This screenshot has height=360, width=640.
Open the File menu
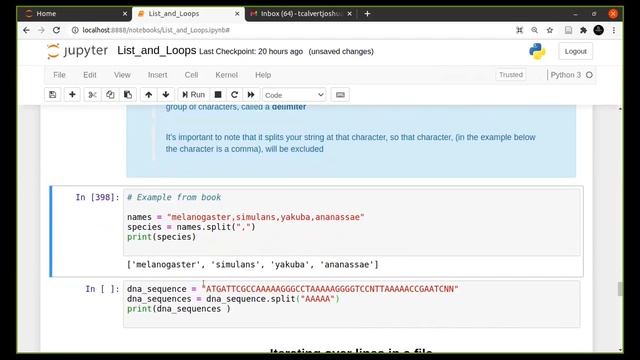click(59, 75)
